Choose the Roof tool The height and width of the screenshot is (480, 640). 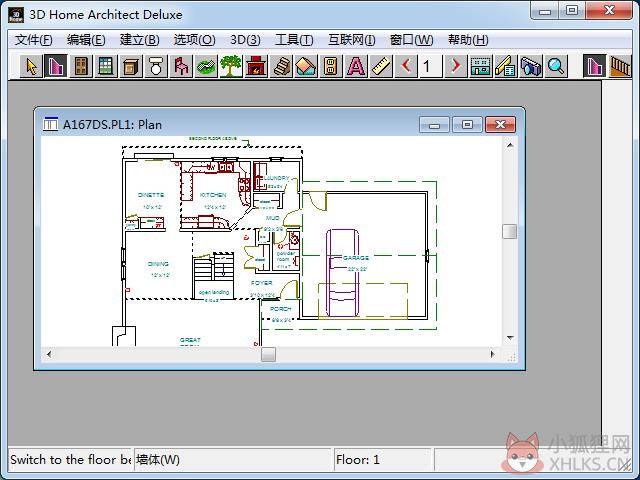click(306, 66)
